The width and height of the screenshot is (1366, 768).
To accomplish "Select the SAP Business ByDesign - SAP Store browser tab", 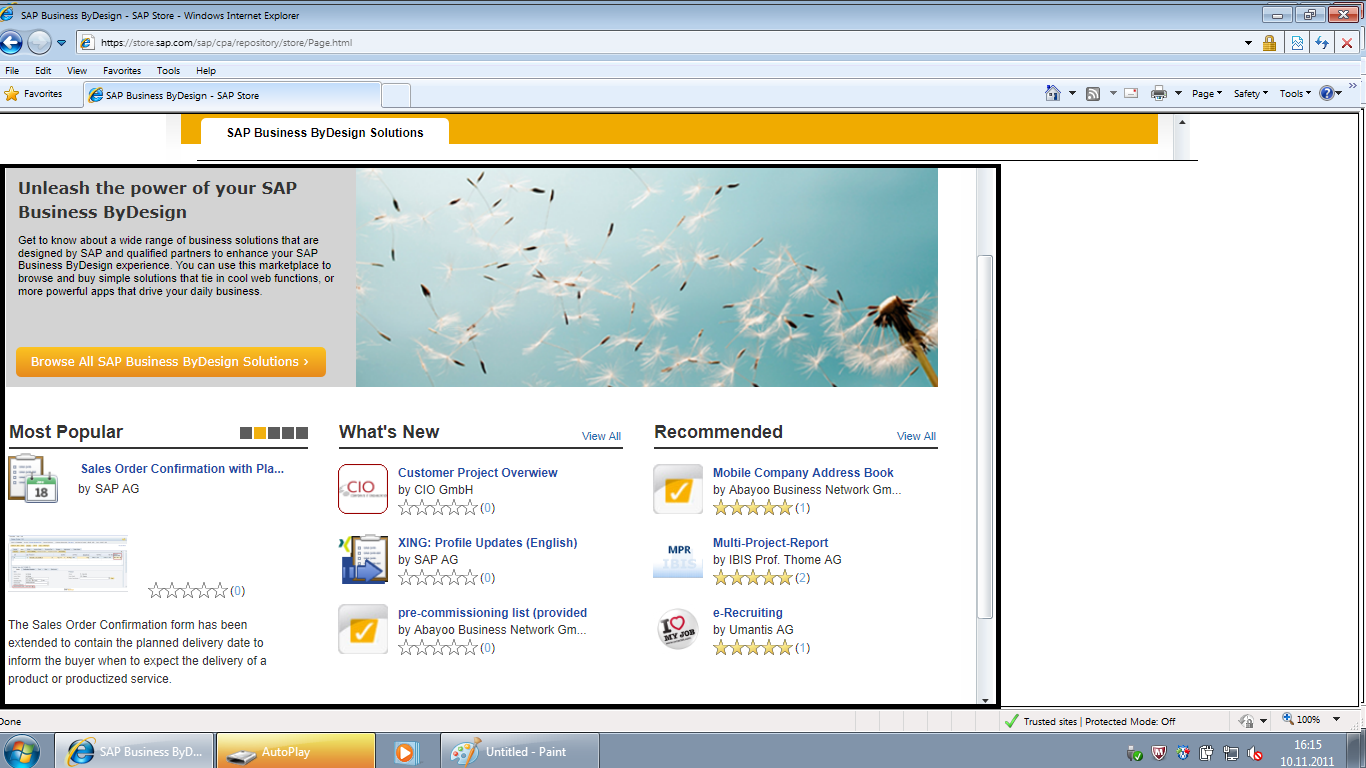I will point(232,95).
